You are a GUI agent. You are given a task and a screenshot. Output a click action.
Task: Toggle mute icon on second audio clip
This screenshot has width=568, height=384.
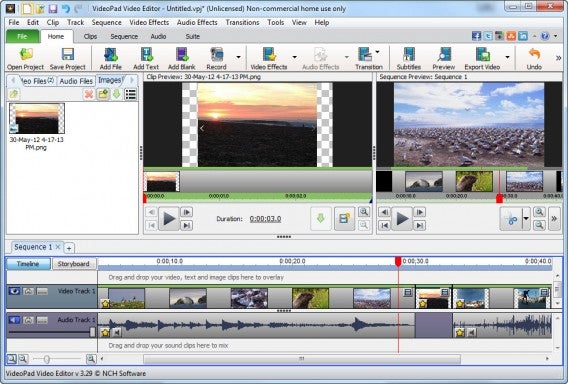click(471, 332)
